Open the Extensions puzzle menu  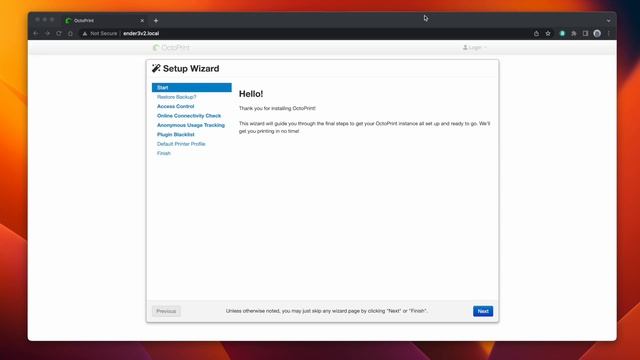pos(573,33)
